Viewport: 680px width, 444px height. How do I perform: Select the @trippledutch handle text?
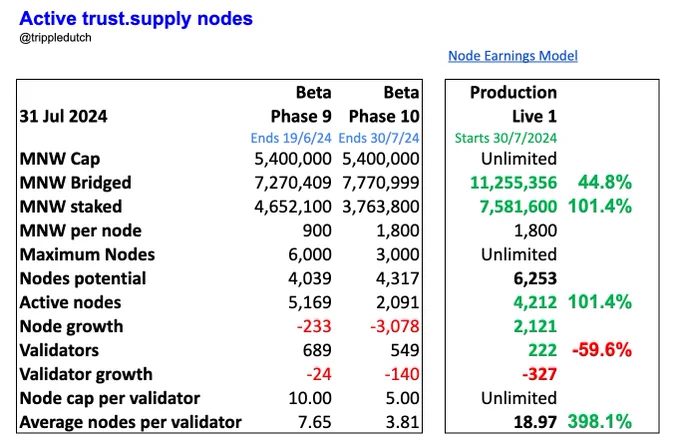pyautogui.click(x=55, y=38)
